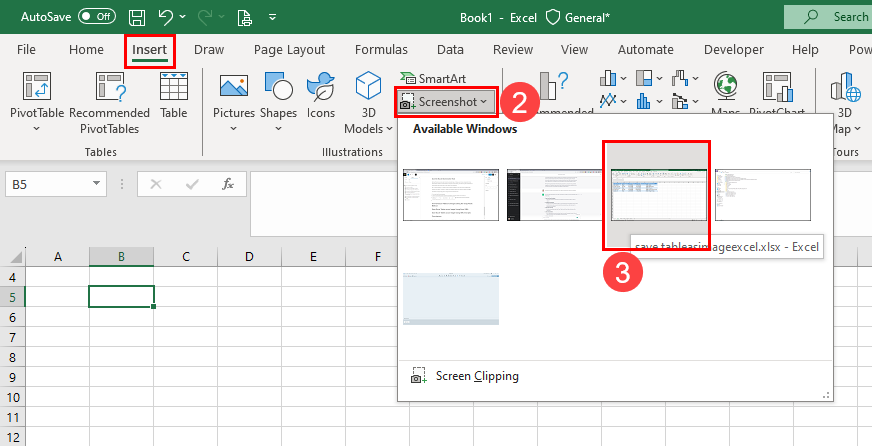Open the Automate tab
Viewport: 872px width, 446px height.
coord(646,49)
